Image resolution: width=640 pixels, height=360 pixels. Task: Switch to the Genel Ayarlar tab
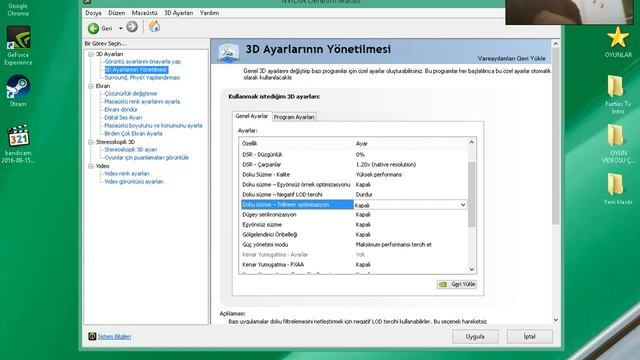252,116
